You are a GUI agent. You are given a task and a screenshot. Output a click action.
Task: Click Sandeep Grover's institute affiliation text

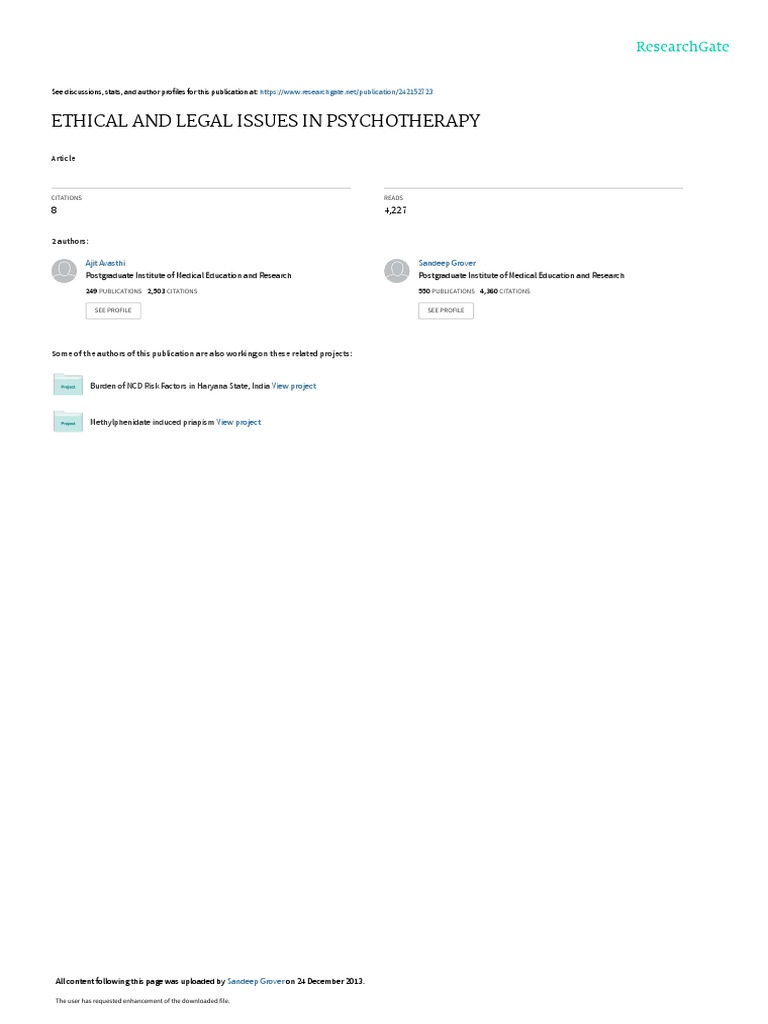click(521, 276)
